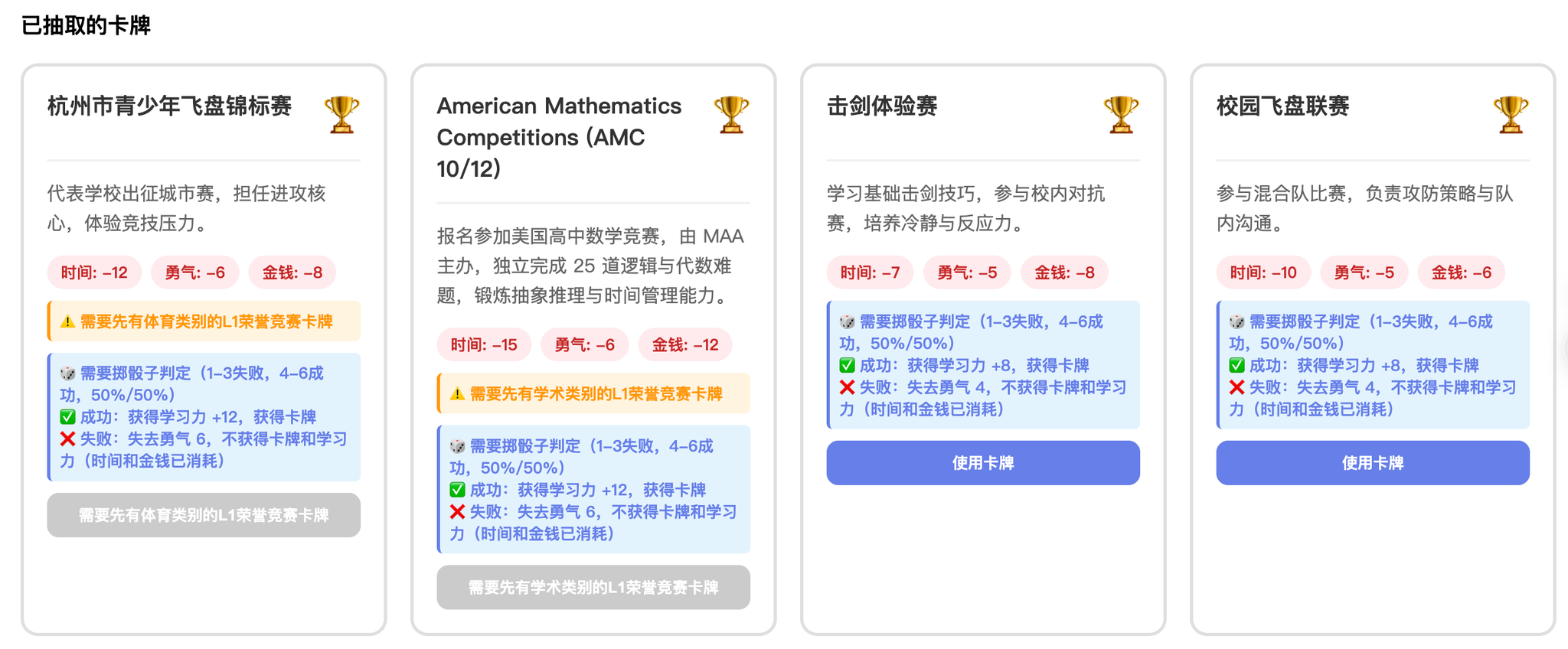Image resolution: width=1568 pixels, height=649 pixels.
Task: Click the trophy icon on the AMC 10/12 card
Action: click(731, 115)
